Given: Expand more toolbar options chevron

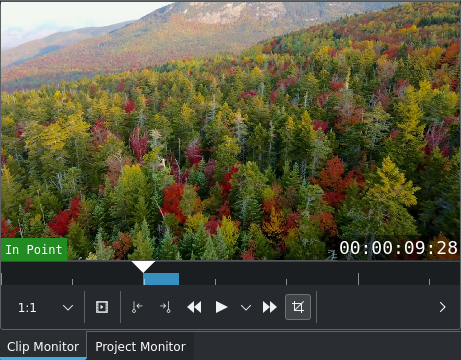Looking at the screenshot, I should pyautogui.click(x=442, y=307).
